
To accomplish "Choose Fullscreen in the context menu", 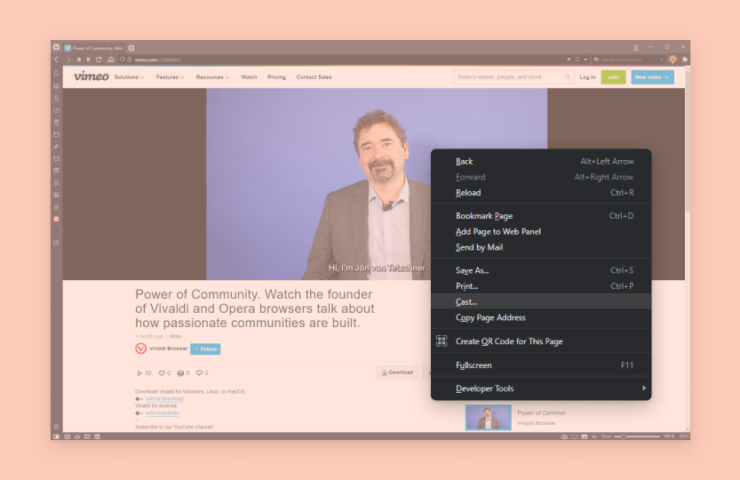I will (x=541, y=365).
